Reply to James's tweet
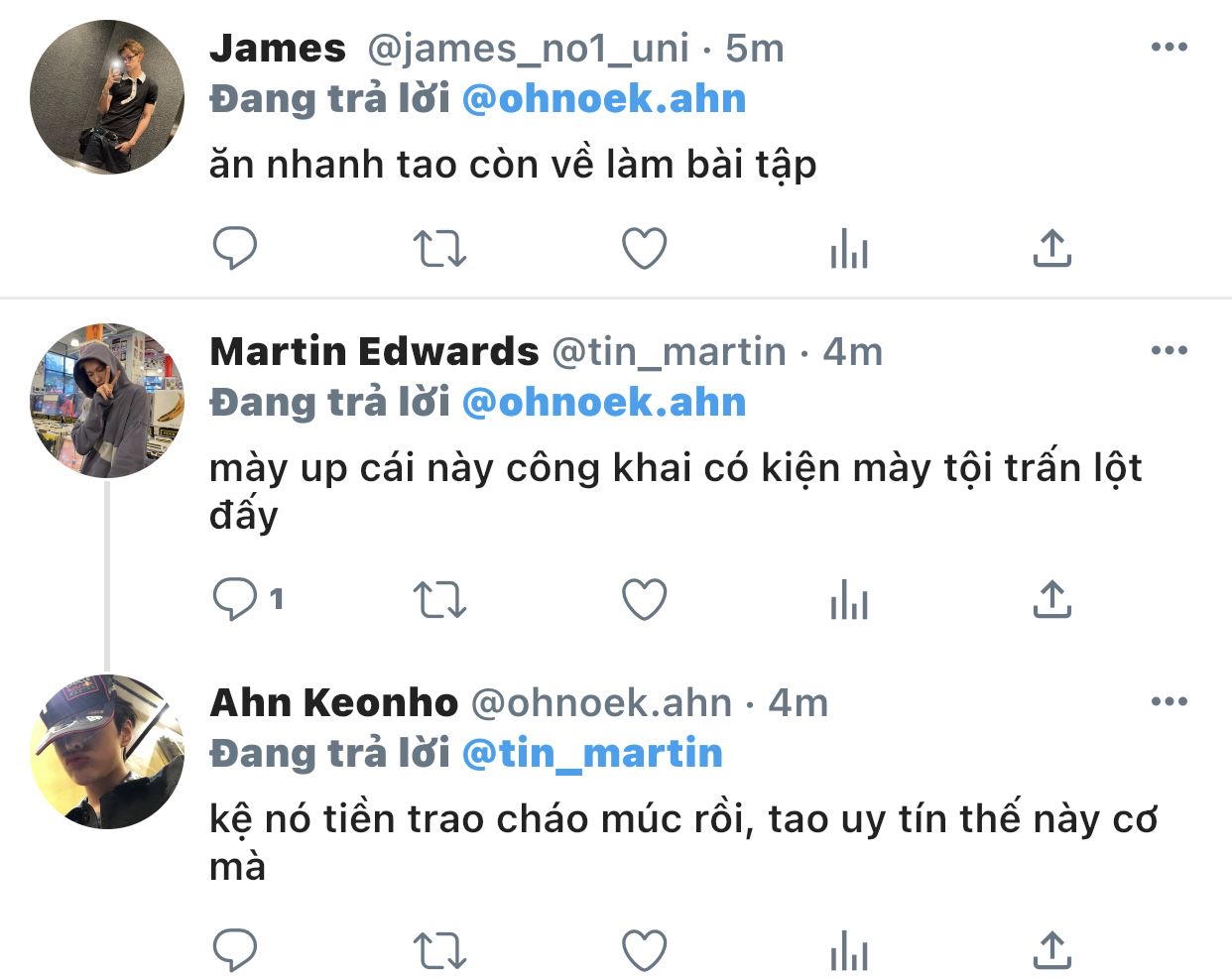This screenshot has height=979, width=1232. [x=235, y=248]
